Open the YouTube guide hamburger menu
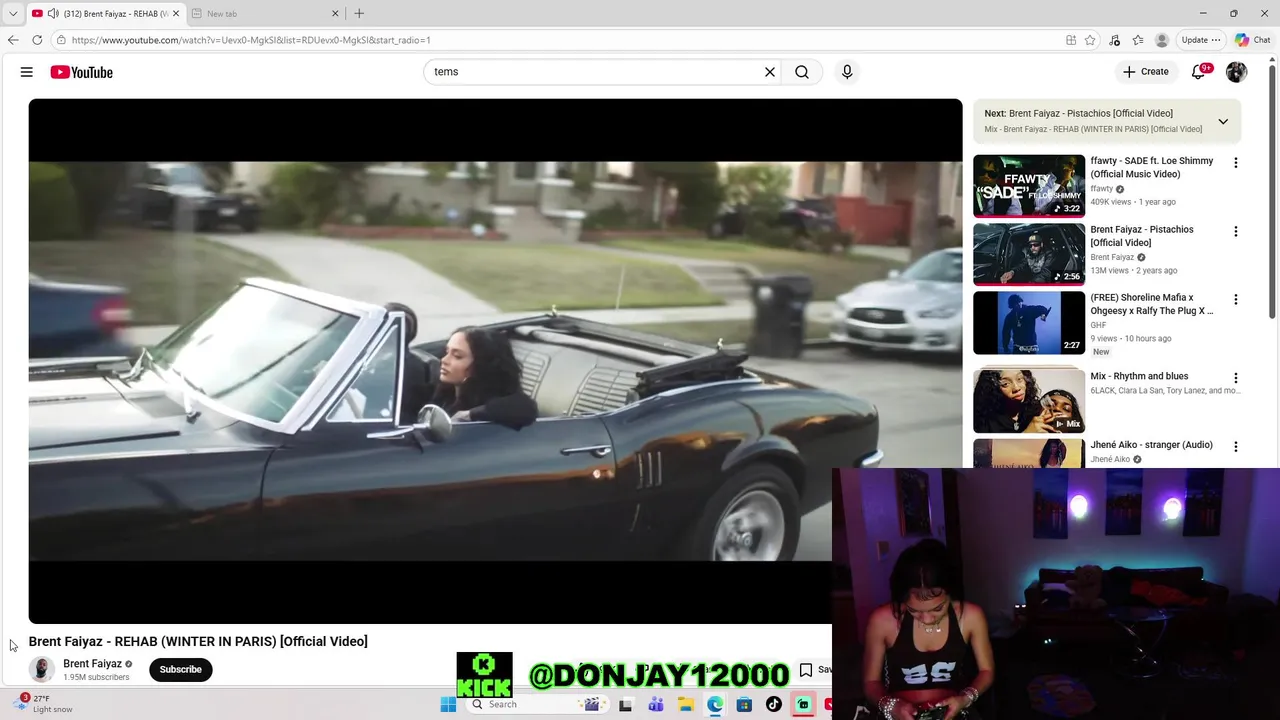 27,72
